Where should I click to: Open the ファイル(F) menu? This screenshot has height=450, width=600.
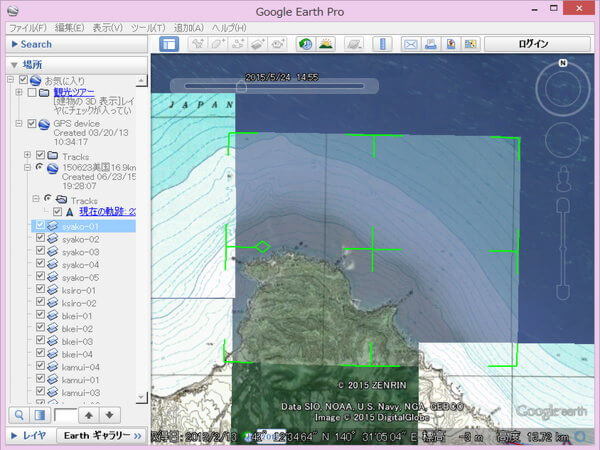tap(28, 28)
